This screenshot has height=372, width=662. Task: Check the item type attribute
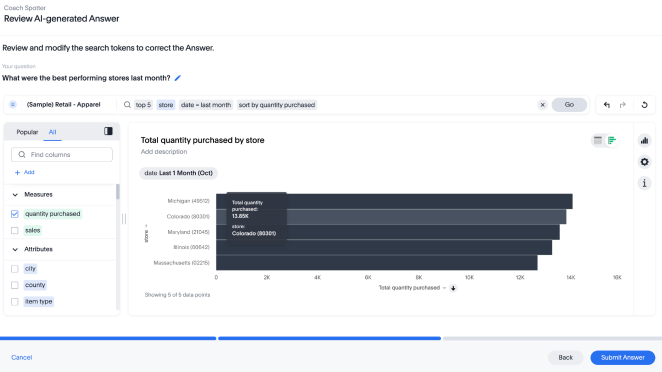click(15, 301)
